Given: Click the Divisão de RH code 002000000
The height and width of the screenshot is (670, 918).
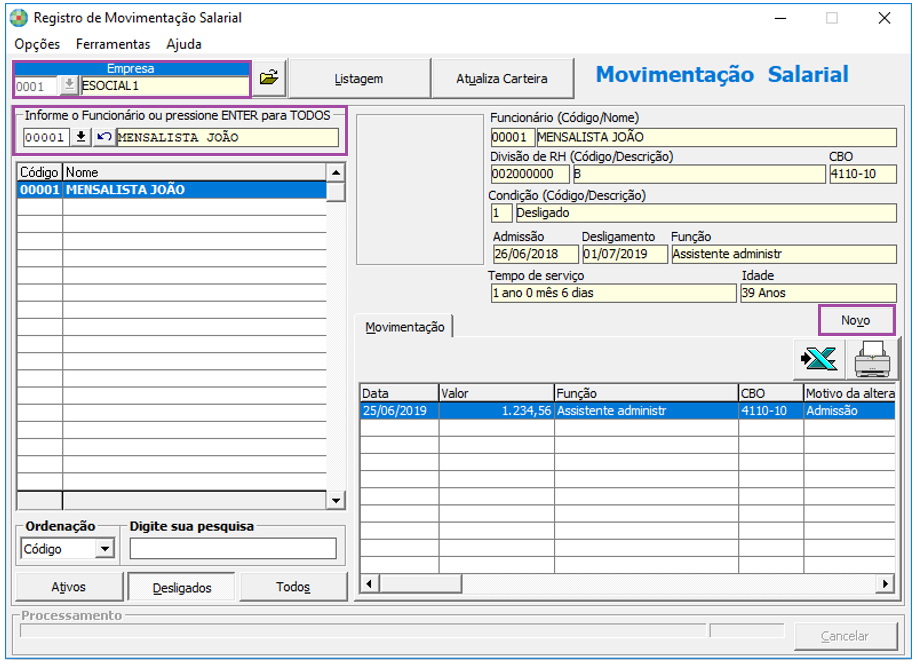Looking at the screenshot, I should [x=530, y=174].
